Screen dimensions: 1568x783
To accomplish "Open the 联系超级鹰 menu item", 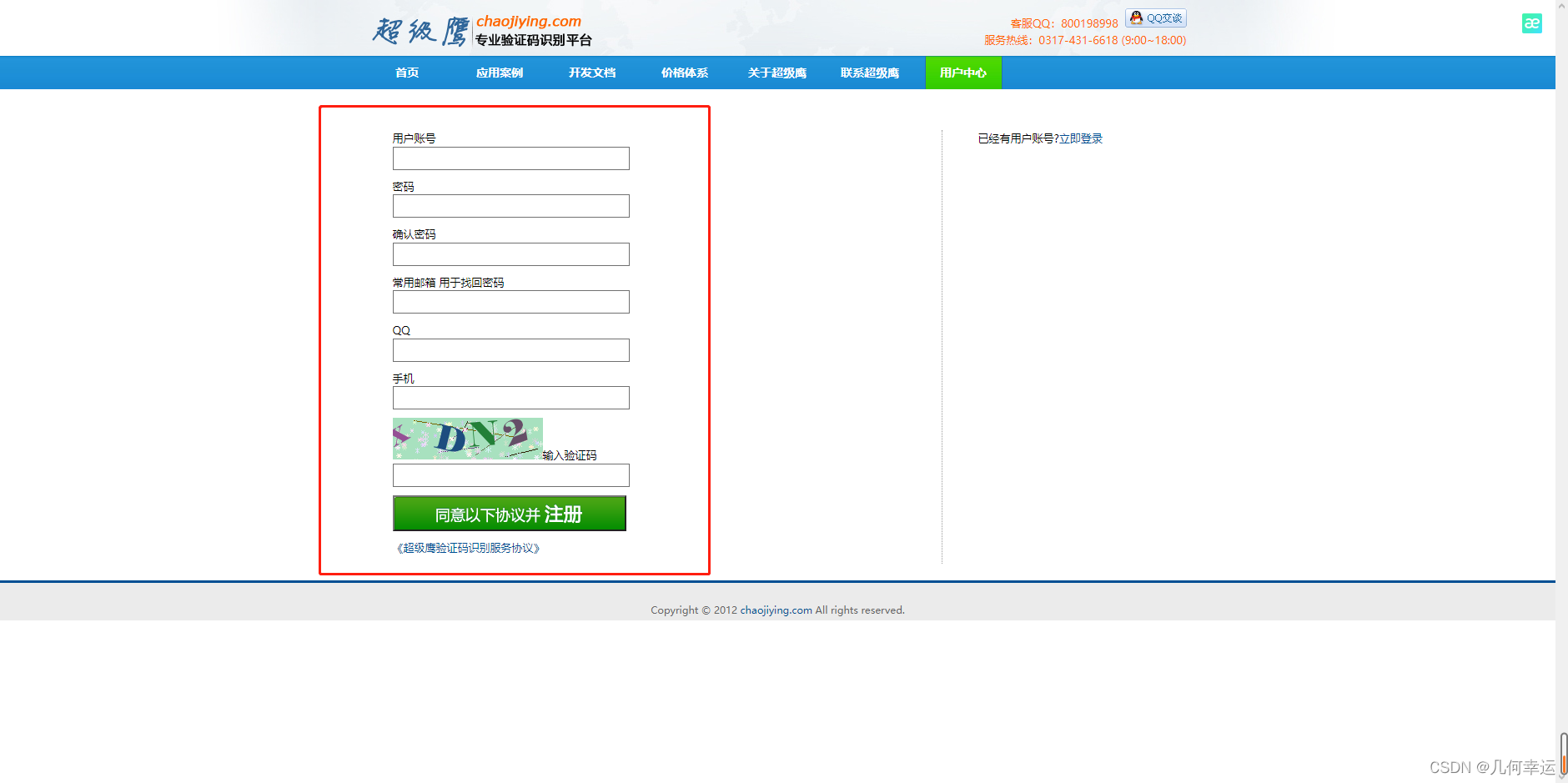I will (x=870, y=73).
